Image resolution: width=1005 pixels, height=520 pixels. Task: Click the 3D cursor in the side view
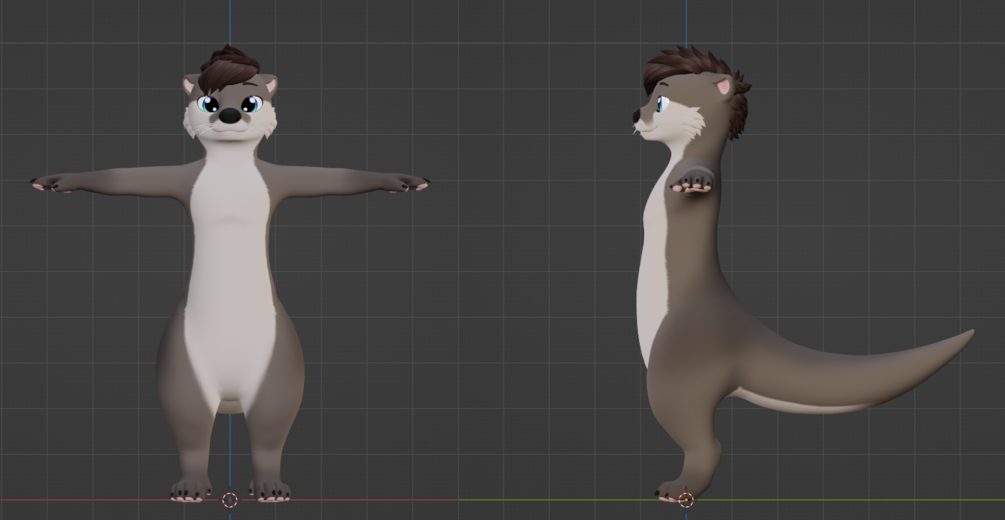click(686, 500)
